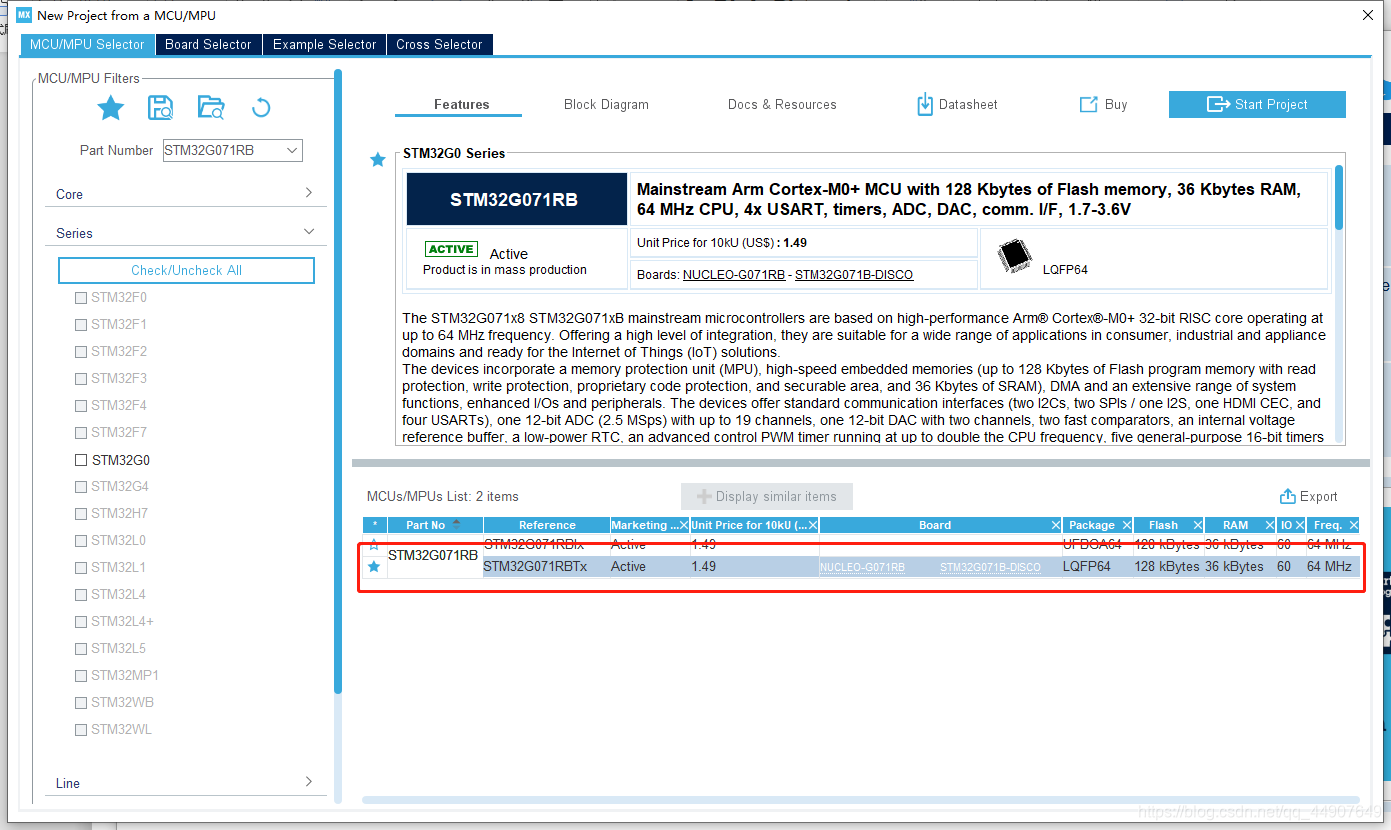
Task: Switch to the MCU/MPU Selector tab
Action: click(x=87, y=44)
